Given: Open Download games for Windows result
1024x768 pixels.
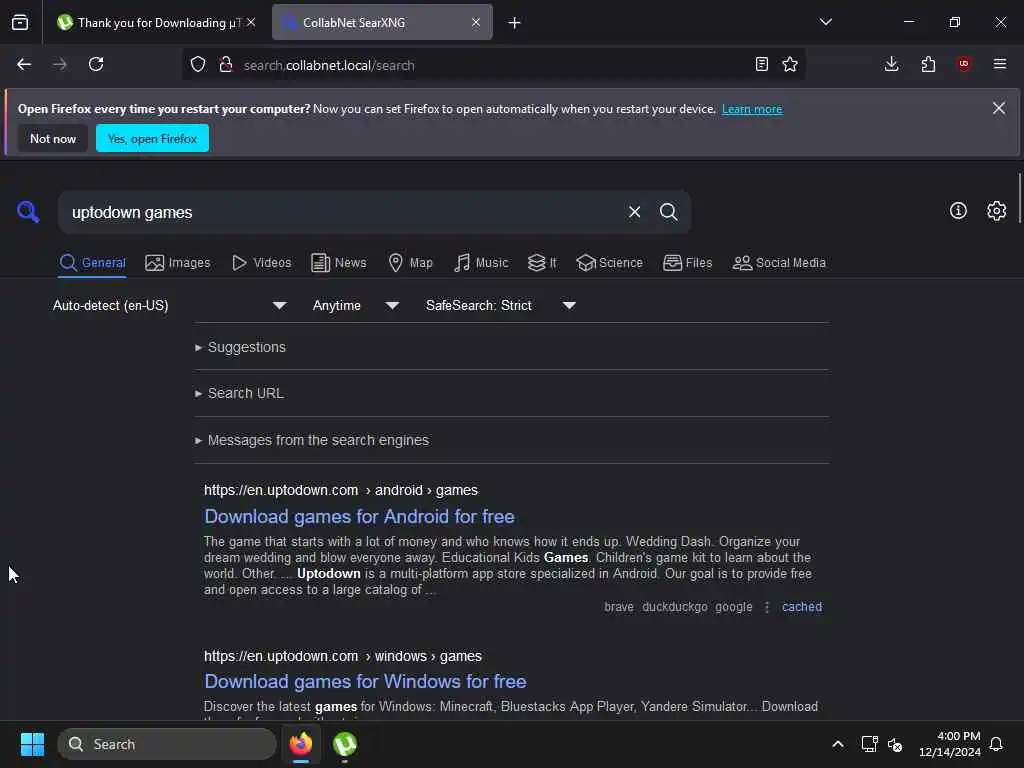Looking at the screenshot, I should (x=365, y=682).
